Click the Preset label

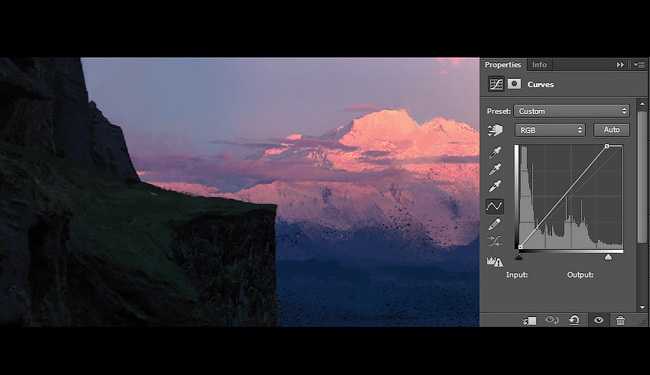coord(499,111)
